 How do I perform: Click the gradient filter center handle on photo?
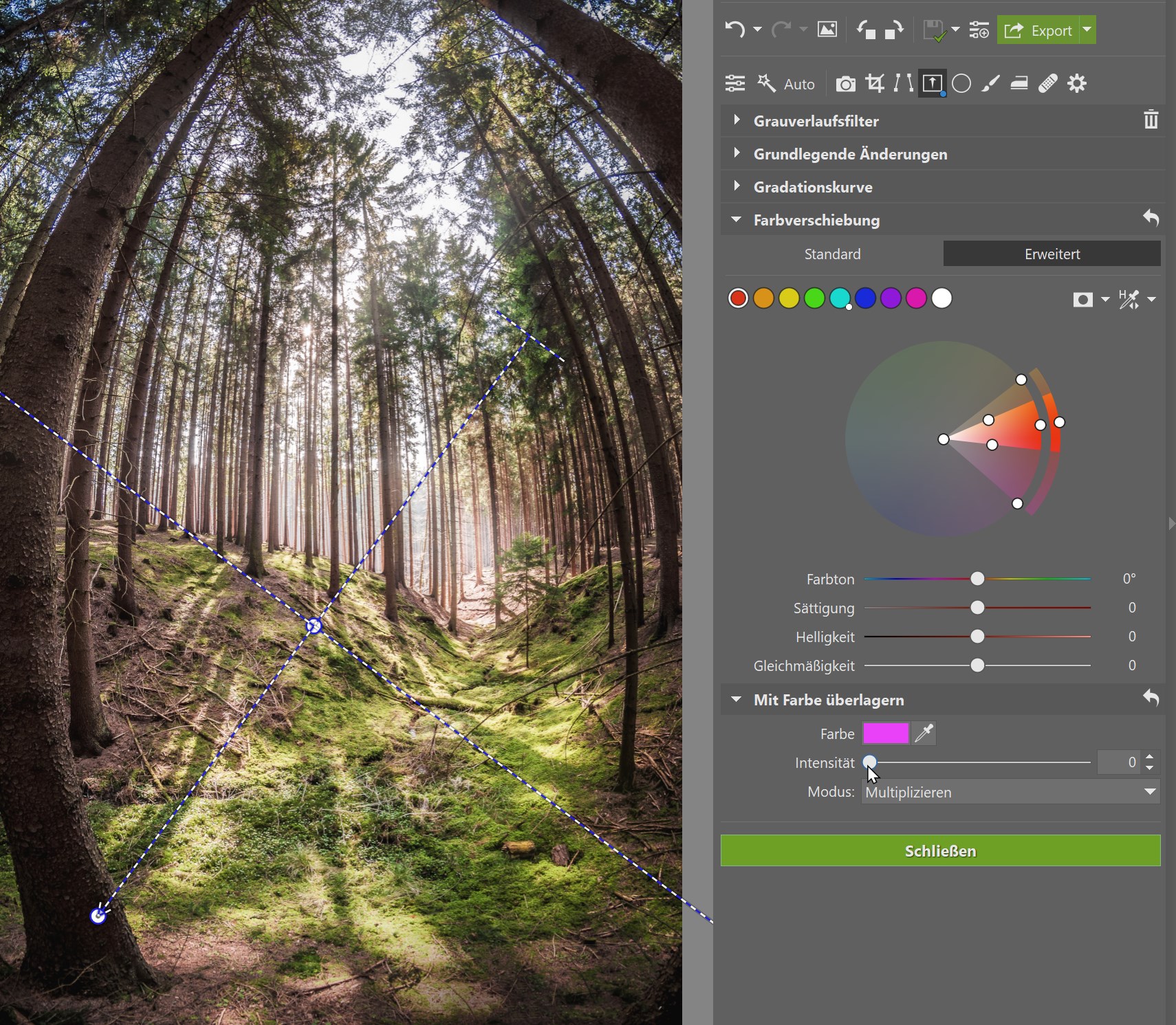coord(314,626)
